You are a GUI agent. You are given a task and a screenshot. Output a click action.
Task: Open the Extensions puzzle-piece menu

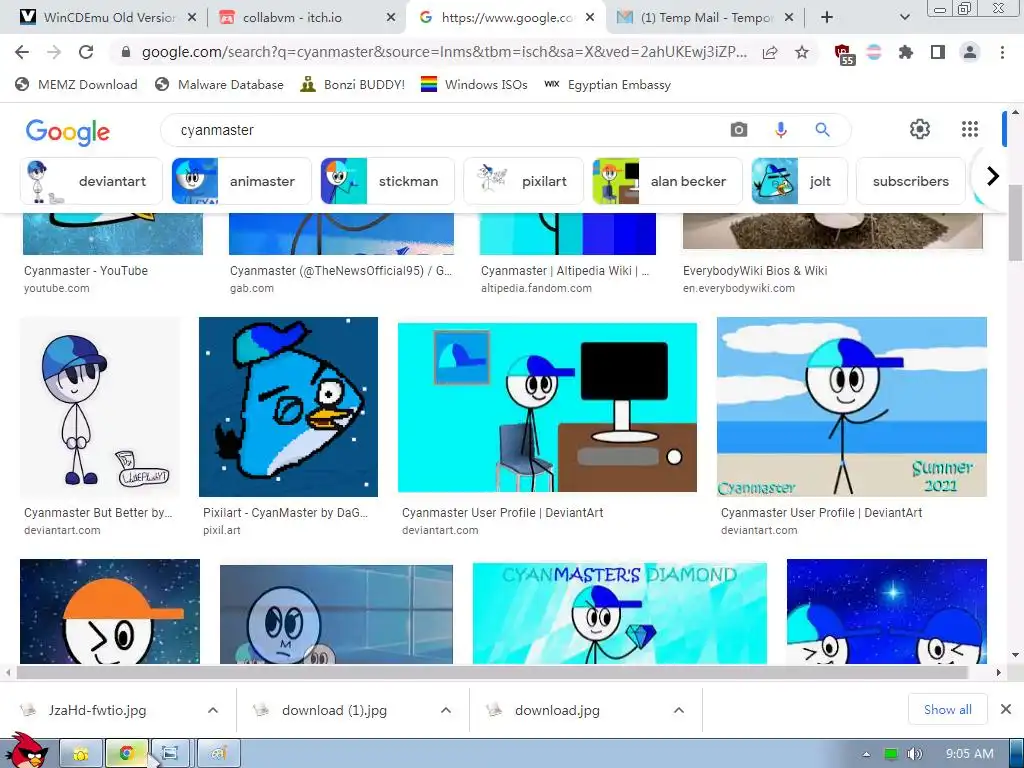[x=906, y=52]
